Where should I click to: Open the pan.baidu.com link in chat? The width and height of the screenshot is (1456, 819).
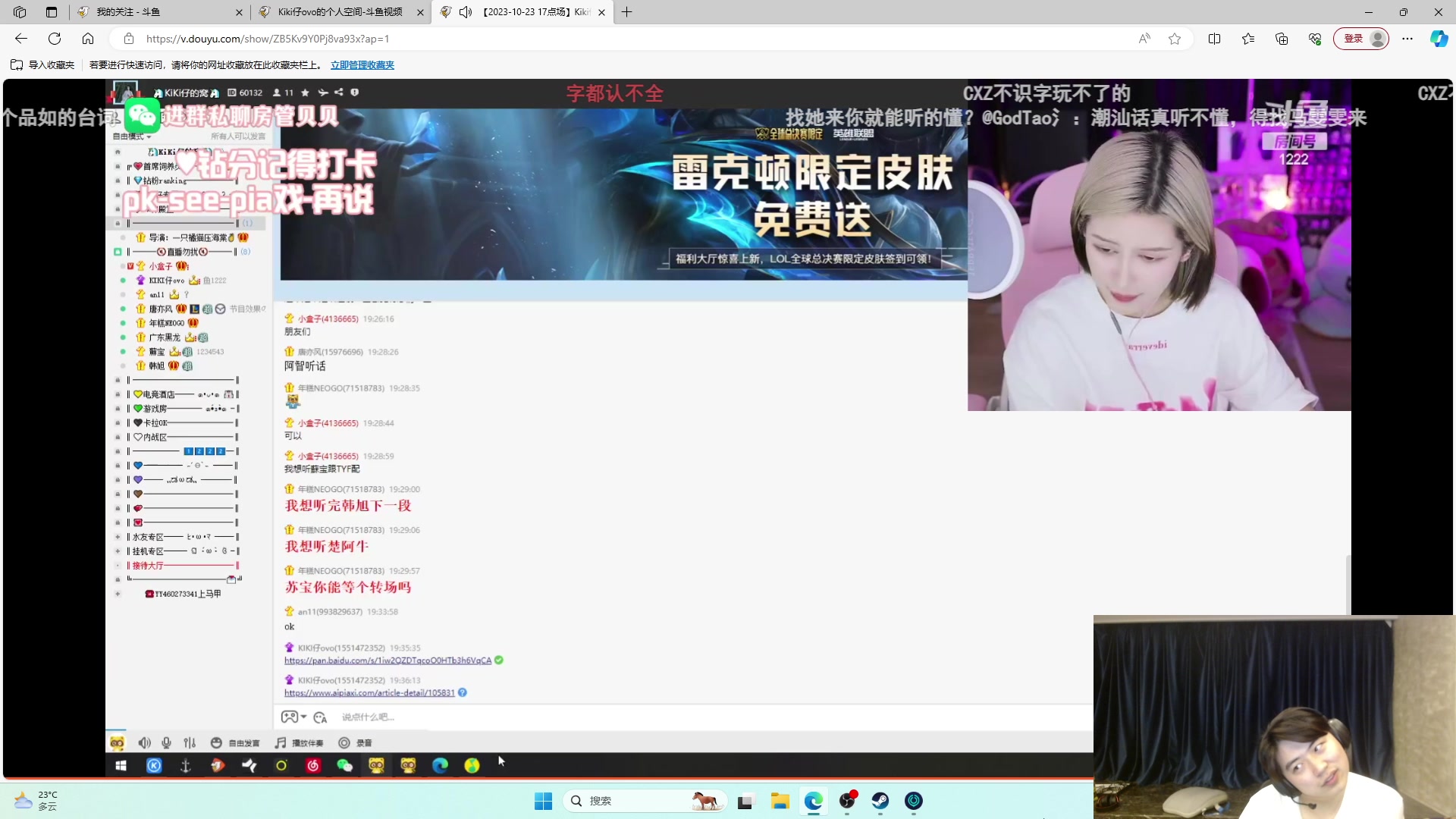pos(388,661)
